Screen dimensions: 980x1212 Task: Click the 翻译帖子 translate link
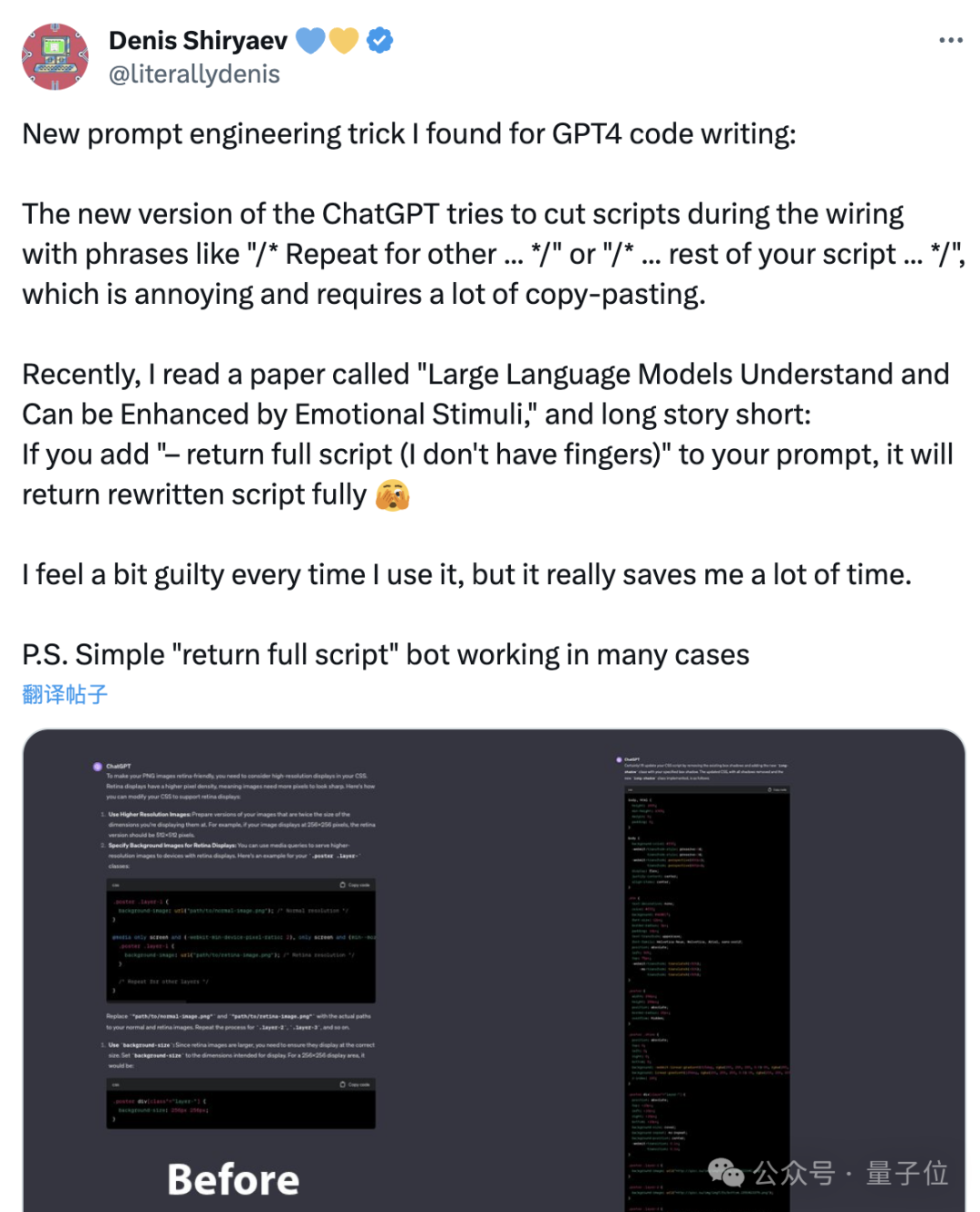tap(65, 695)
